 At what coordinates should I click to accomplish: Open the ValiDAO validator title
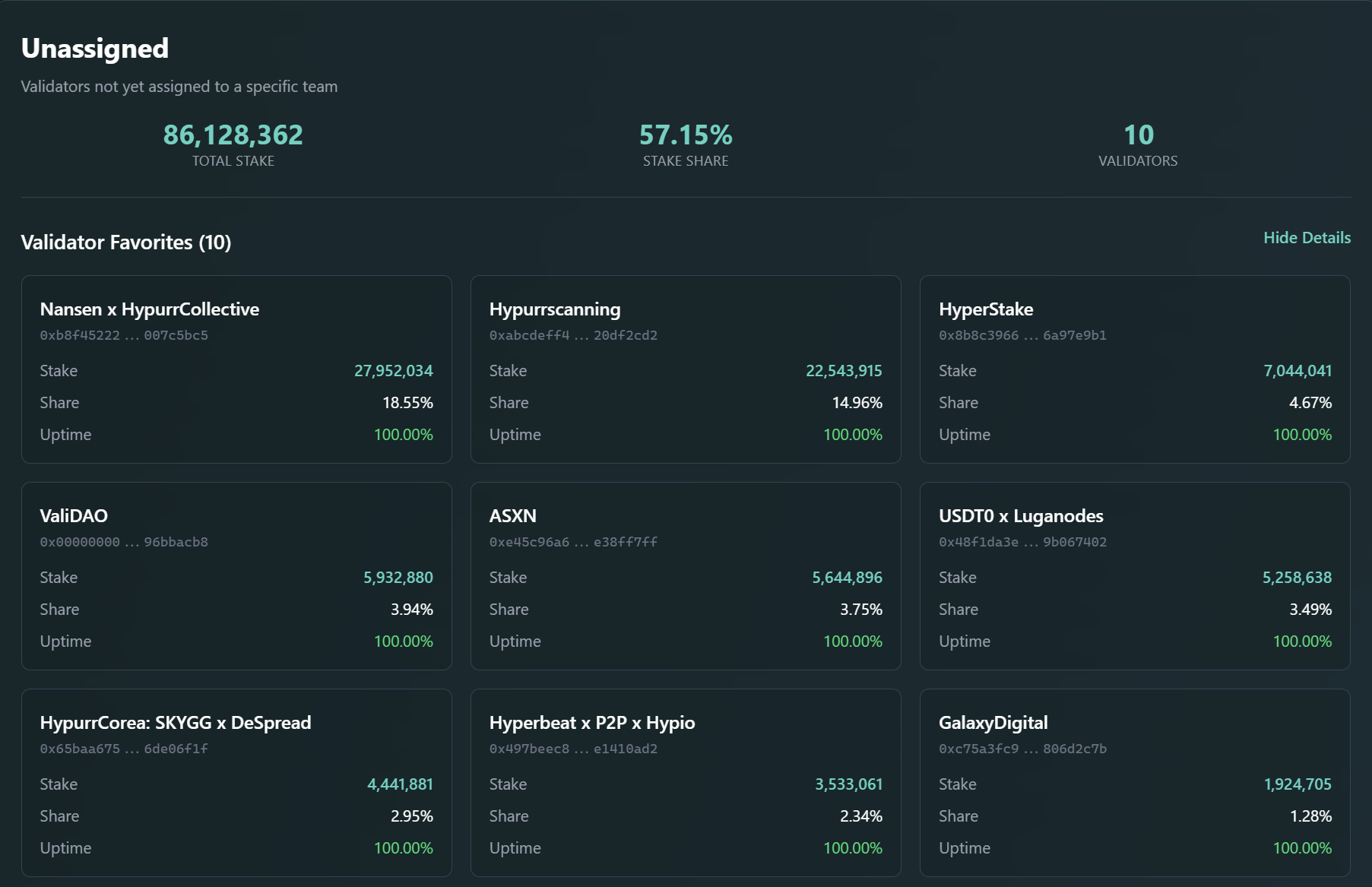point(74,516)
